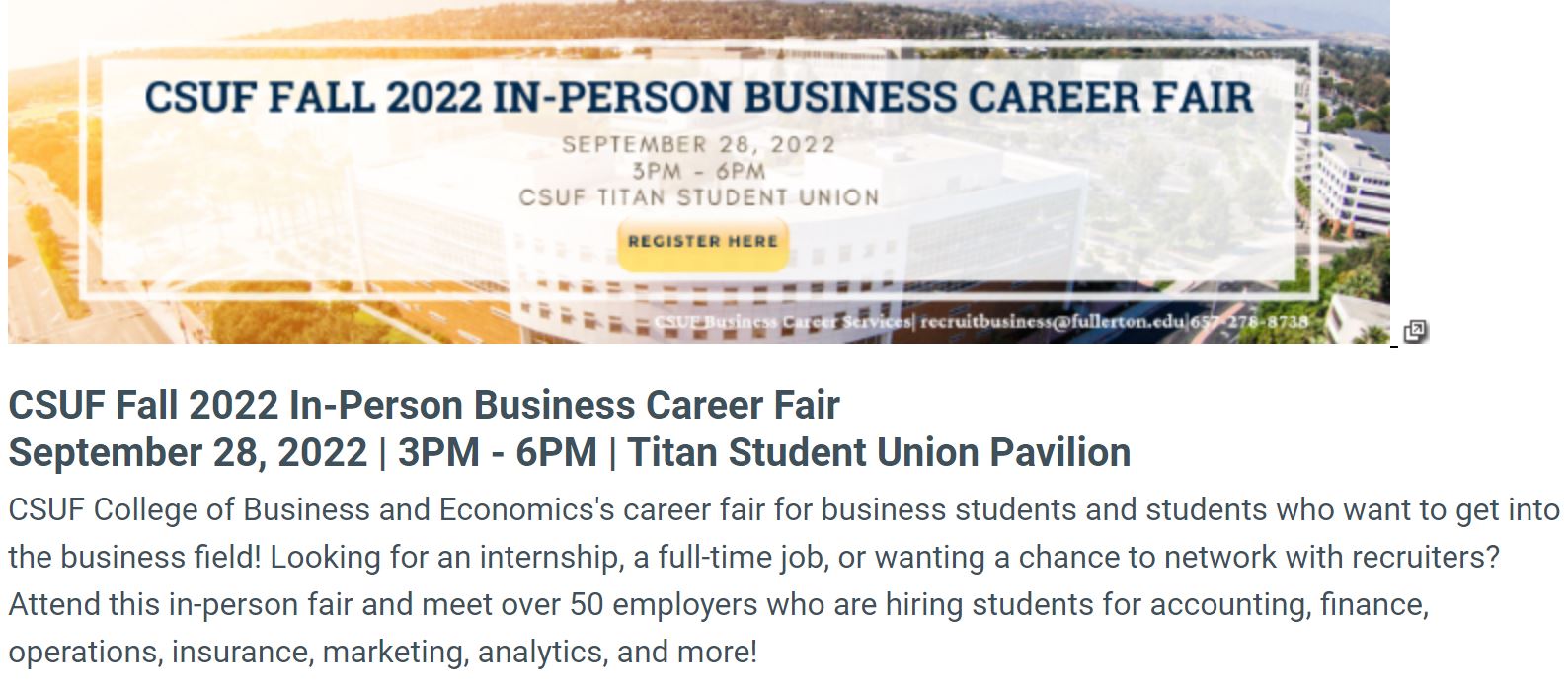Click the yellow Register Here button
Image resolution: width=1568 pixels, height=693 pixels.
click(x=702, y=242)
